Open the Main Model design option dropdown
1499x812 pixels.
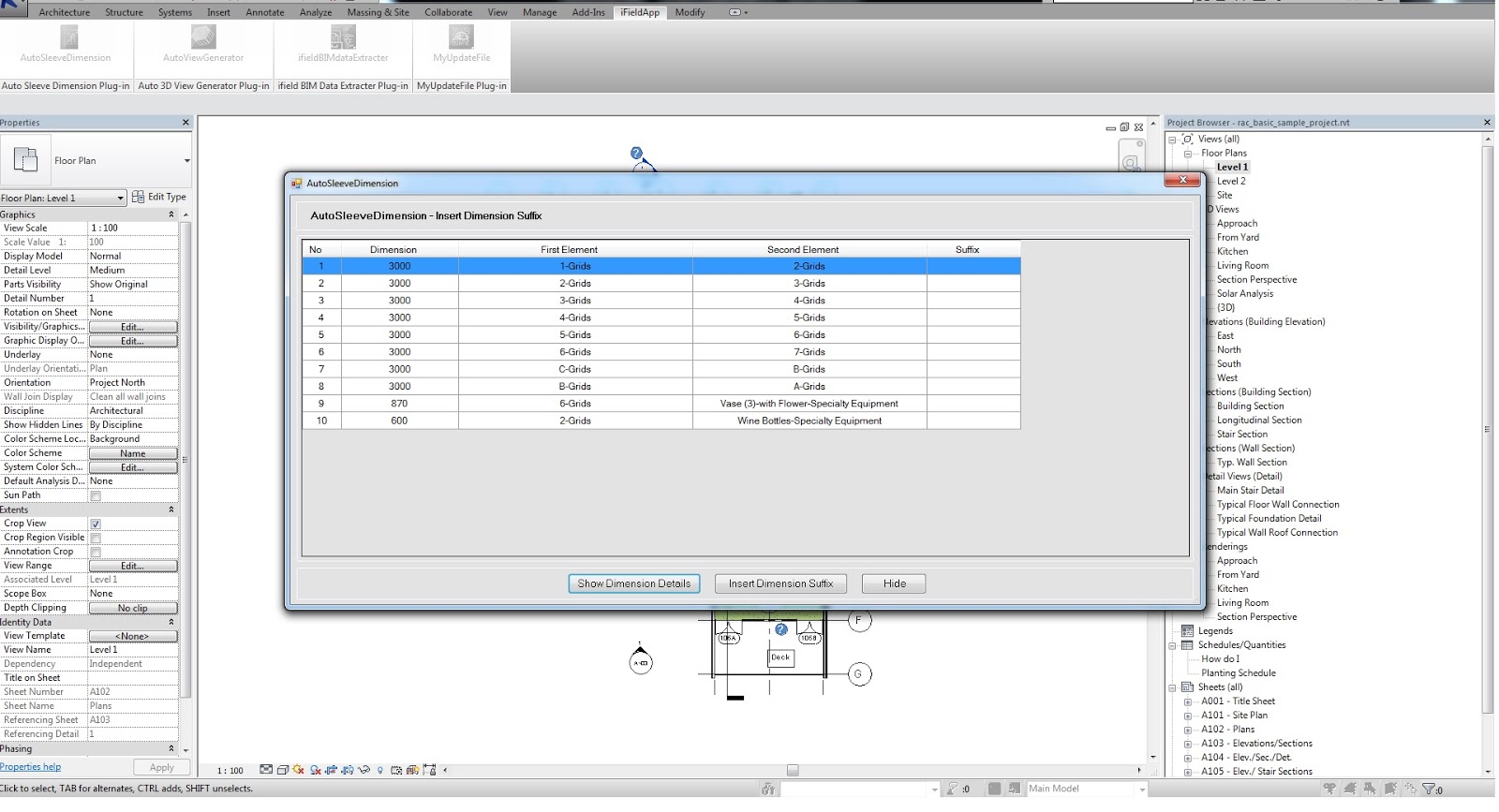1142,790
